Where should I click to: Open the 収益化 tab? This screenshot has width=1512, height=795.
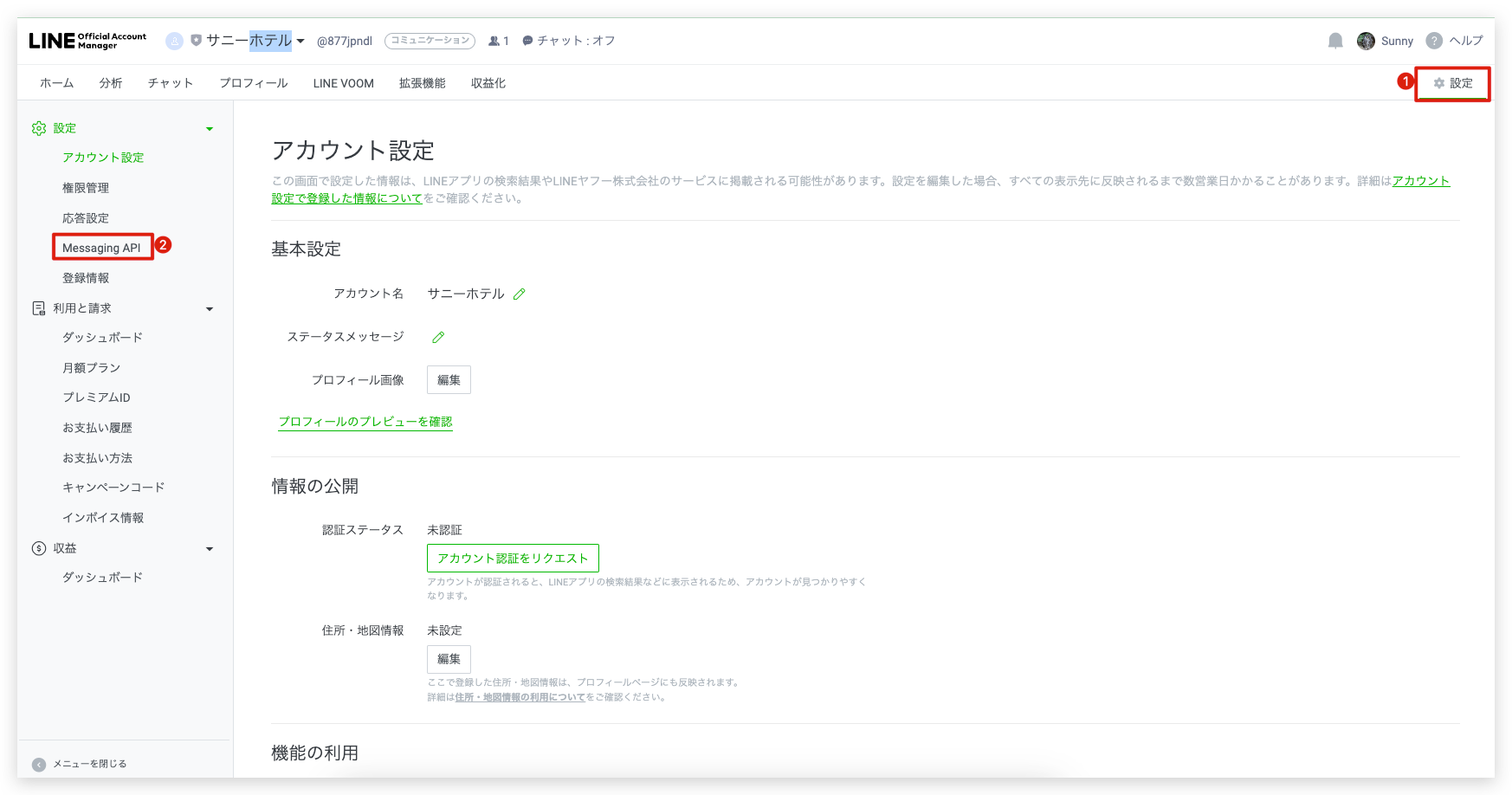pyautogui.click(x=488, y=83)
